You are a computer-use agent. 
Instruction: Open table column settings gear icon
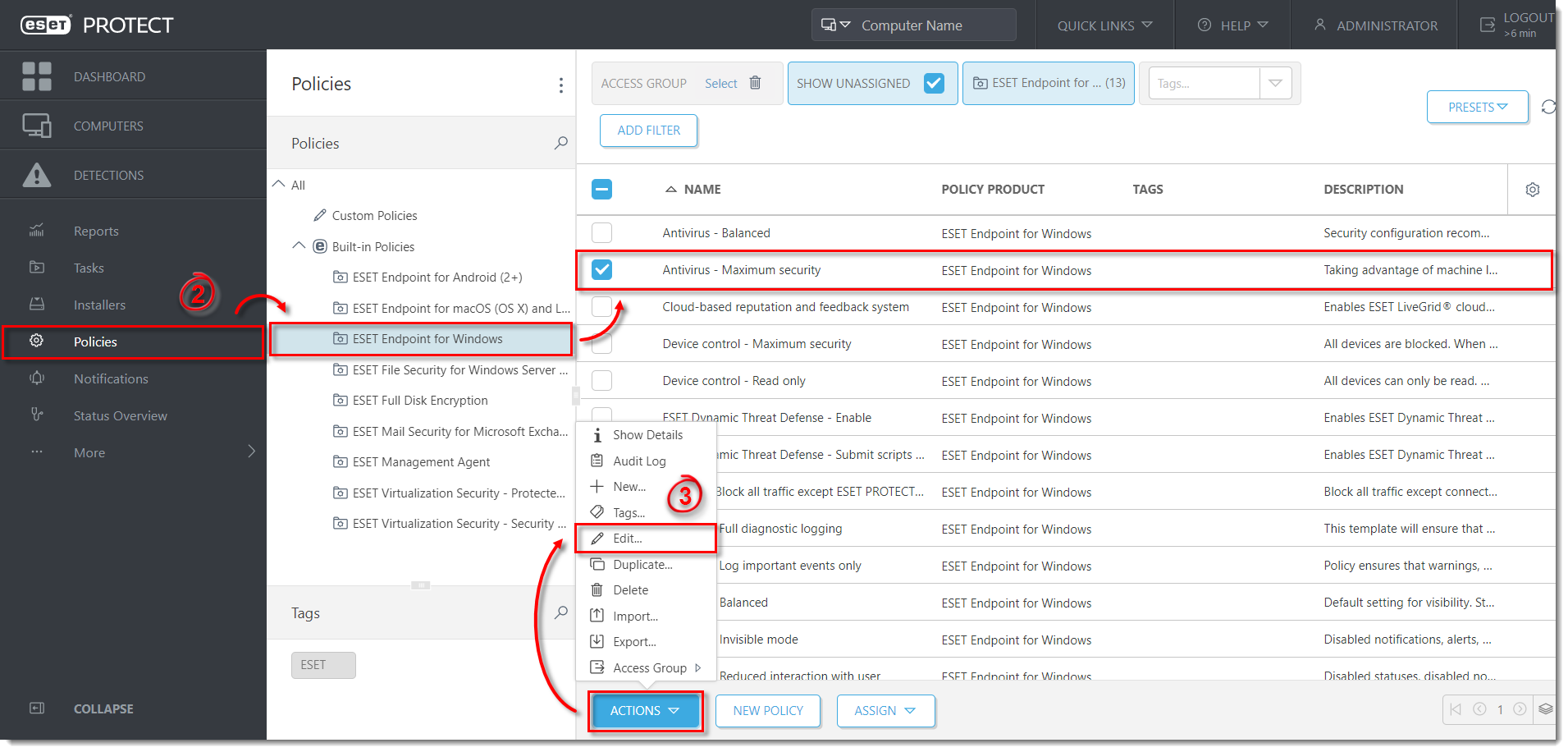pos(1532,190)
